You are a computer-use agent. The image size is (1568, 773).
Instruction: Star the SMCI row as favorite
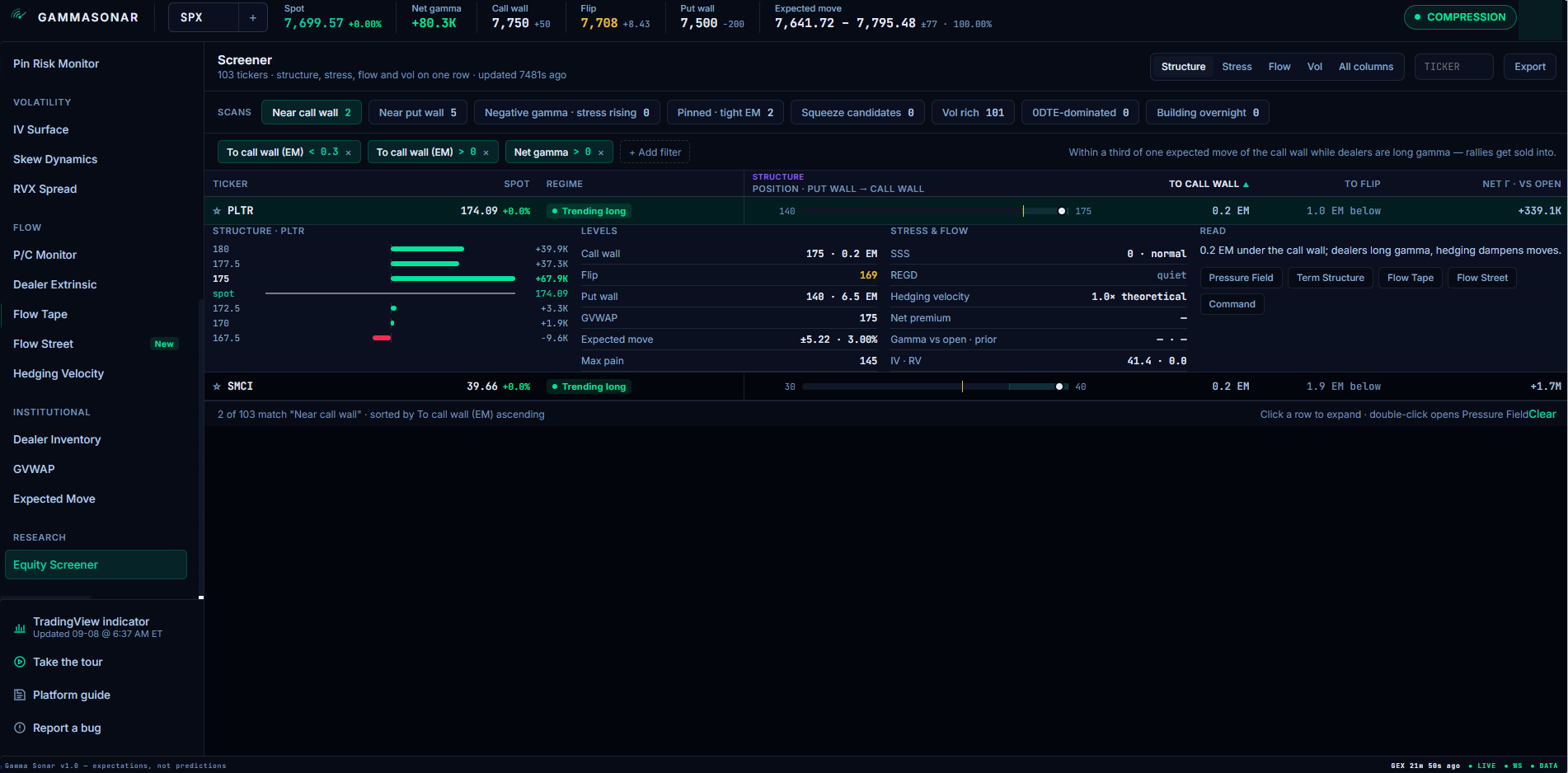tap(217, 386)
